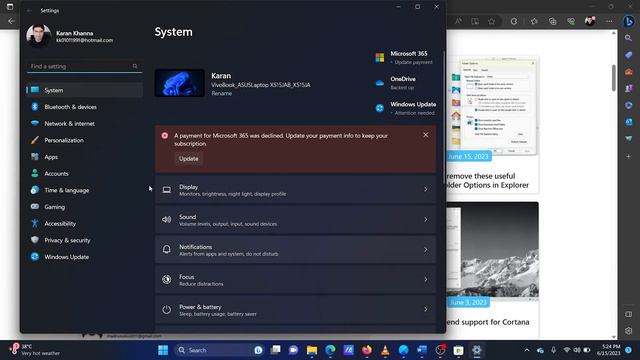Expand the Focus settings row
The width and height of the screenshot is (640, 360).
click(296, 280)
